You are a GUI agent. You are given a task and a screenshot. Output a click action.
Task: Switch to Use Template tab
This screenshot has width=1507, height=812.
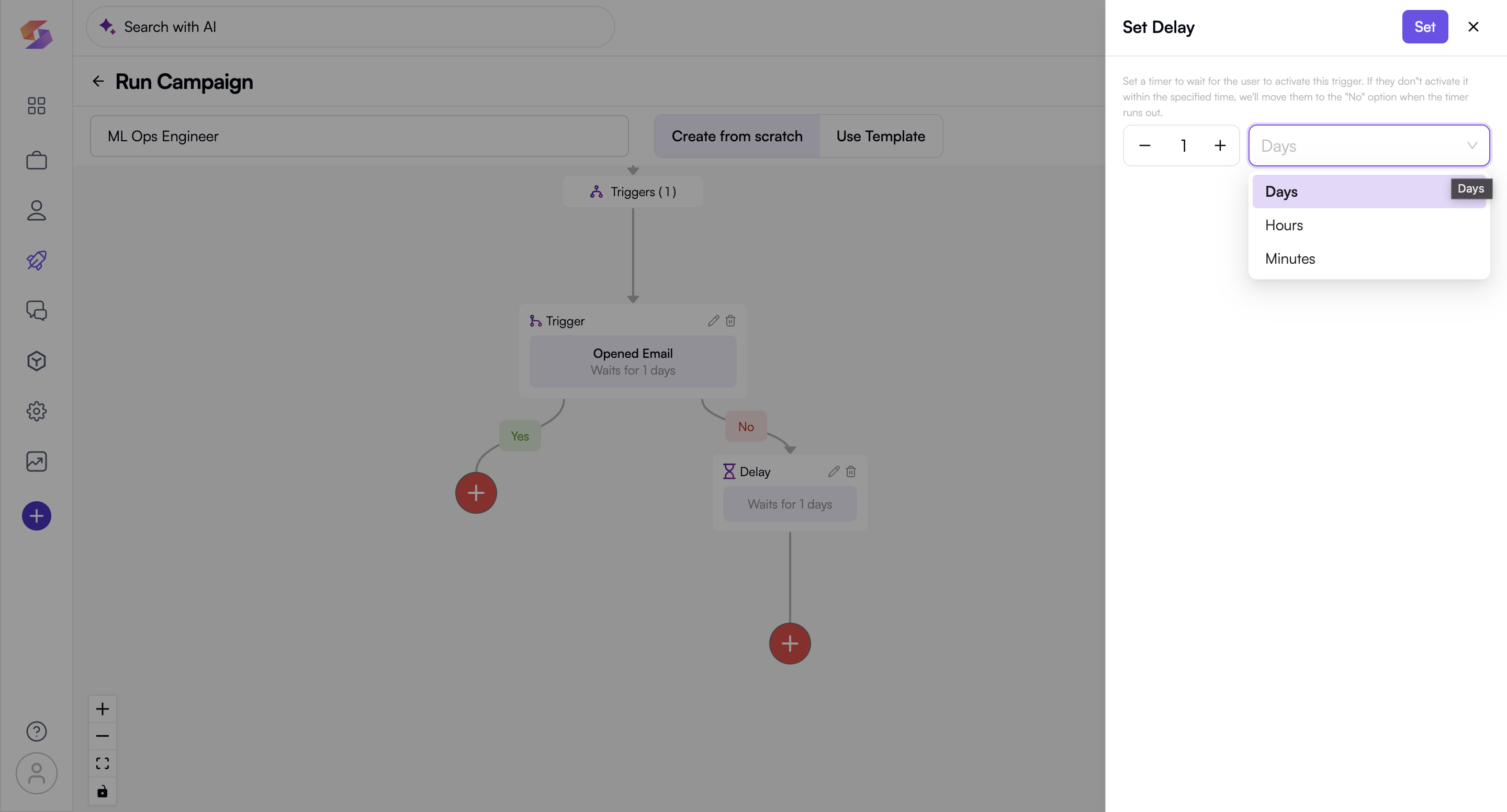pos(881,137)
